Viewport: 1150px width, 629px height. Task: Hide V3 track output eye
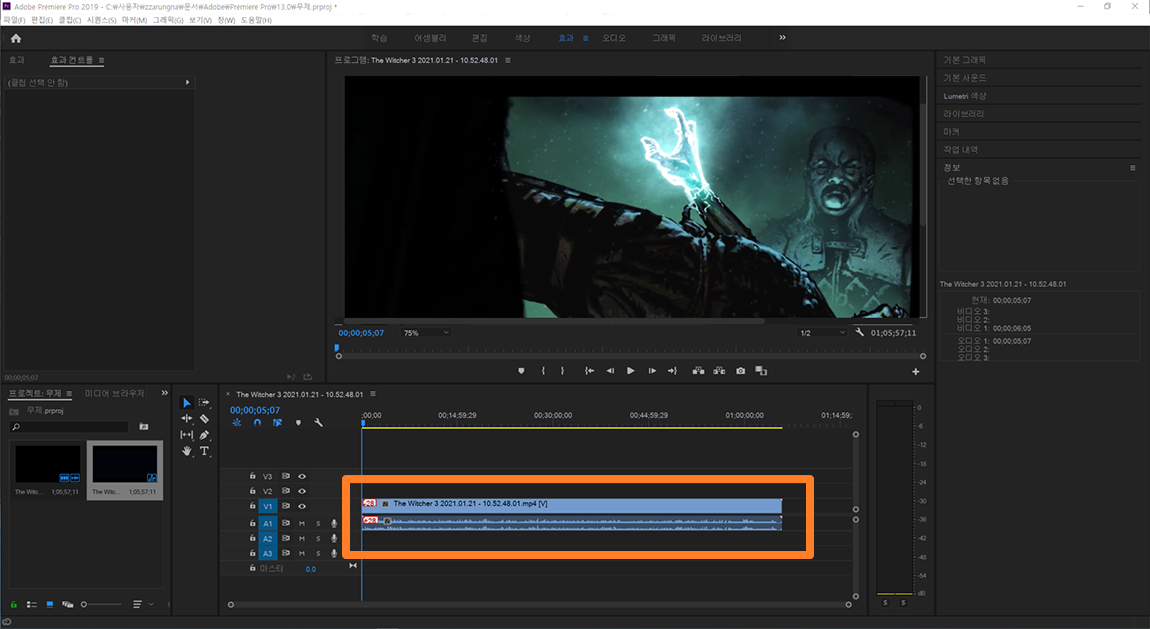[302, 477]
